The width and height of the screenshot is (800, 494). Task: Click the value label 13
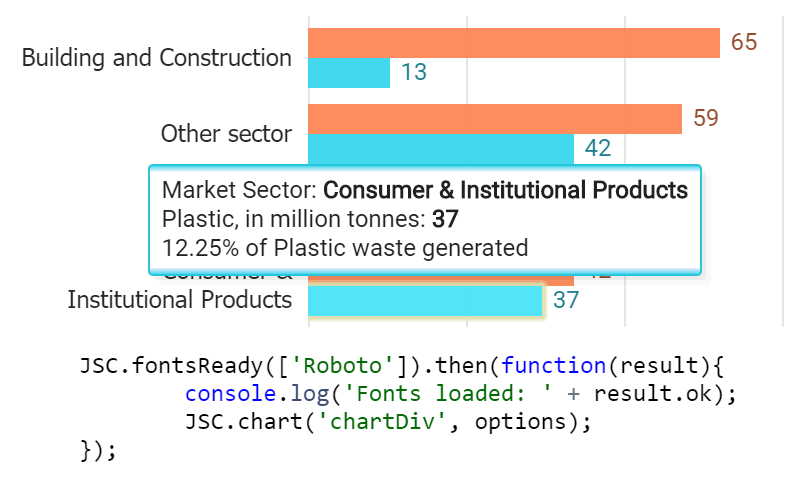pyautogui.click(x=415, y=72)
